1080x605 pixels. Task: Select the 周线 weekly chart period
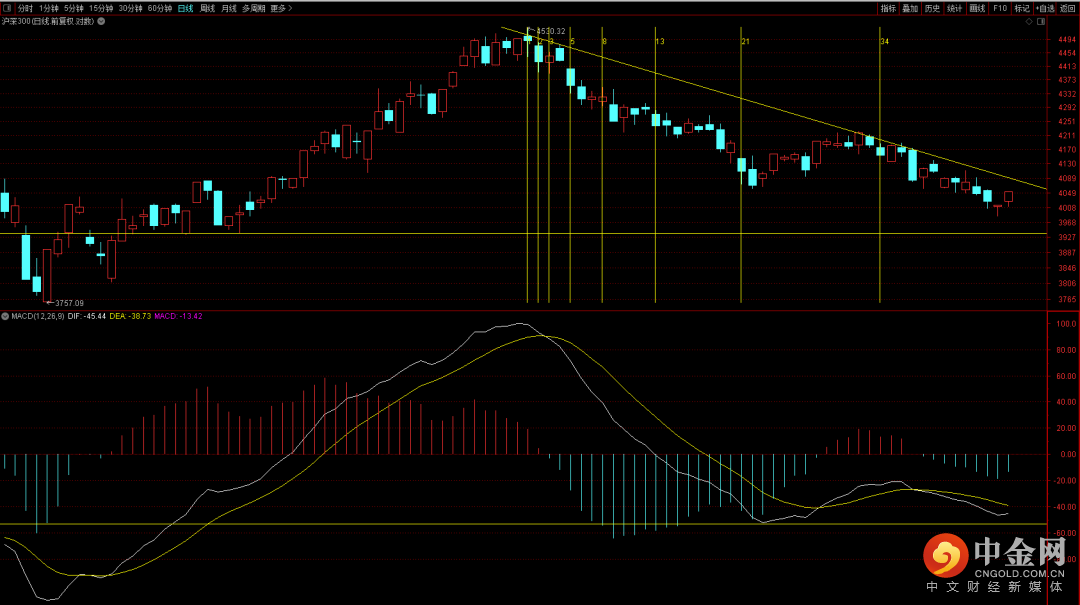207,8
